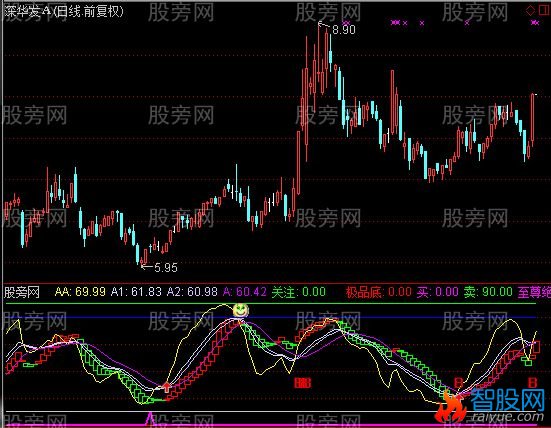
Task: Click the A1: 61.83 indicator value
Action: 136,292
